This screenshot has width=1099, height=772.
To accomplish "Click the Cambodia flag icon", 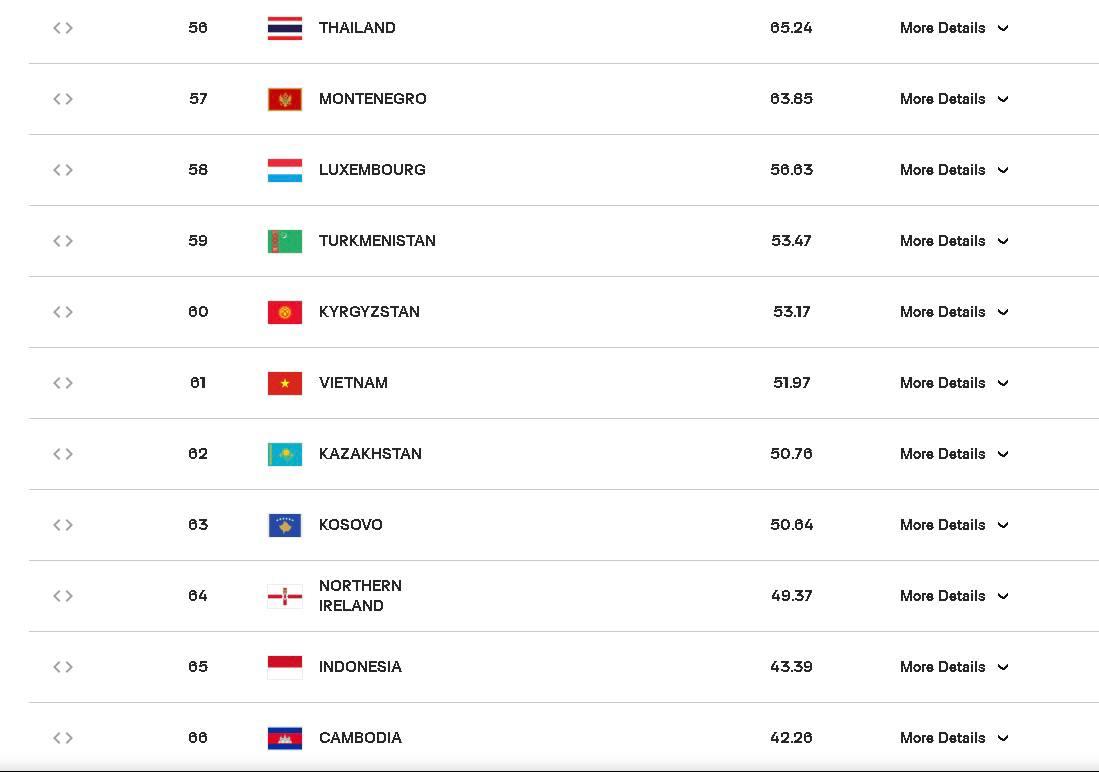I will click(285, 738).
